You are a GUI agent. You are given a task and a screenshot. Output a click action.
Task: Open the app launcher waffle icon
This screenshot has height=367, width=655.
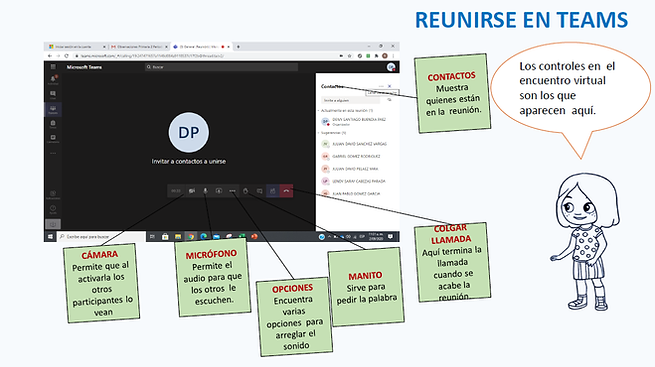click(x=53, y=67)
